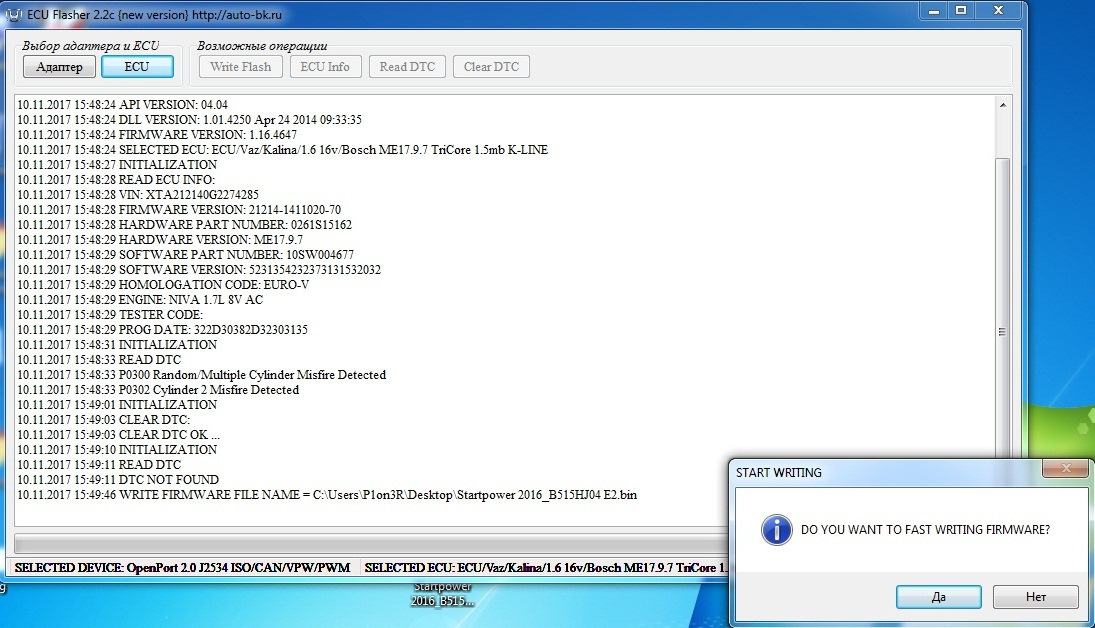Click the DO YOU WANT TO FAST WRITING message
The width and height of the screenshot is (1095, 628).
pyautogui.click(x=925, y=530)
